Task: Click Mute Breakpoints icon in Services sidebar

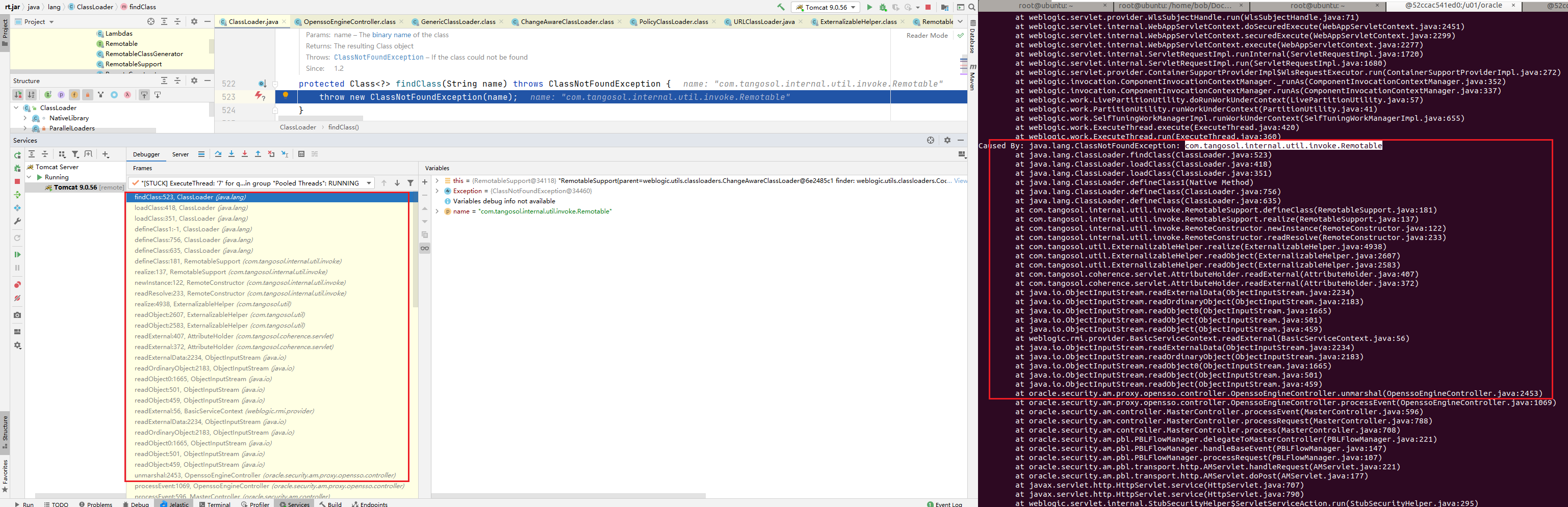Action: tap(17, 299)
